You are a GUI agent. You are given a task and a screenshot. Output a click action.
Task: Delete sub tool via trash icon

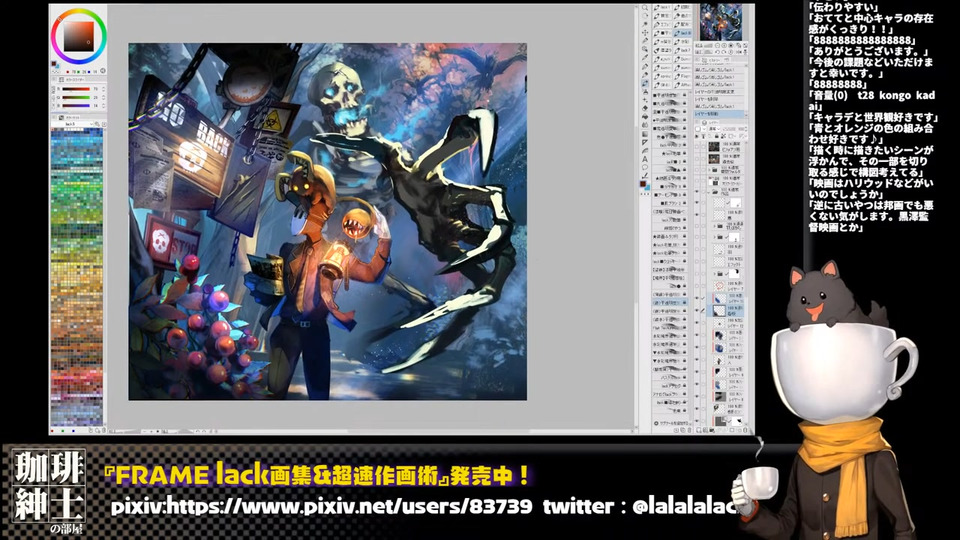point(689,430)
